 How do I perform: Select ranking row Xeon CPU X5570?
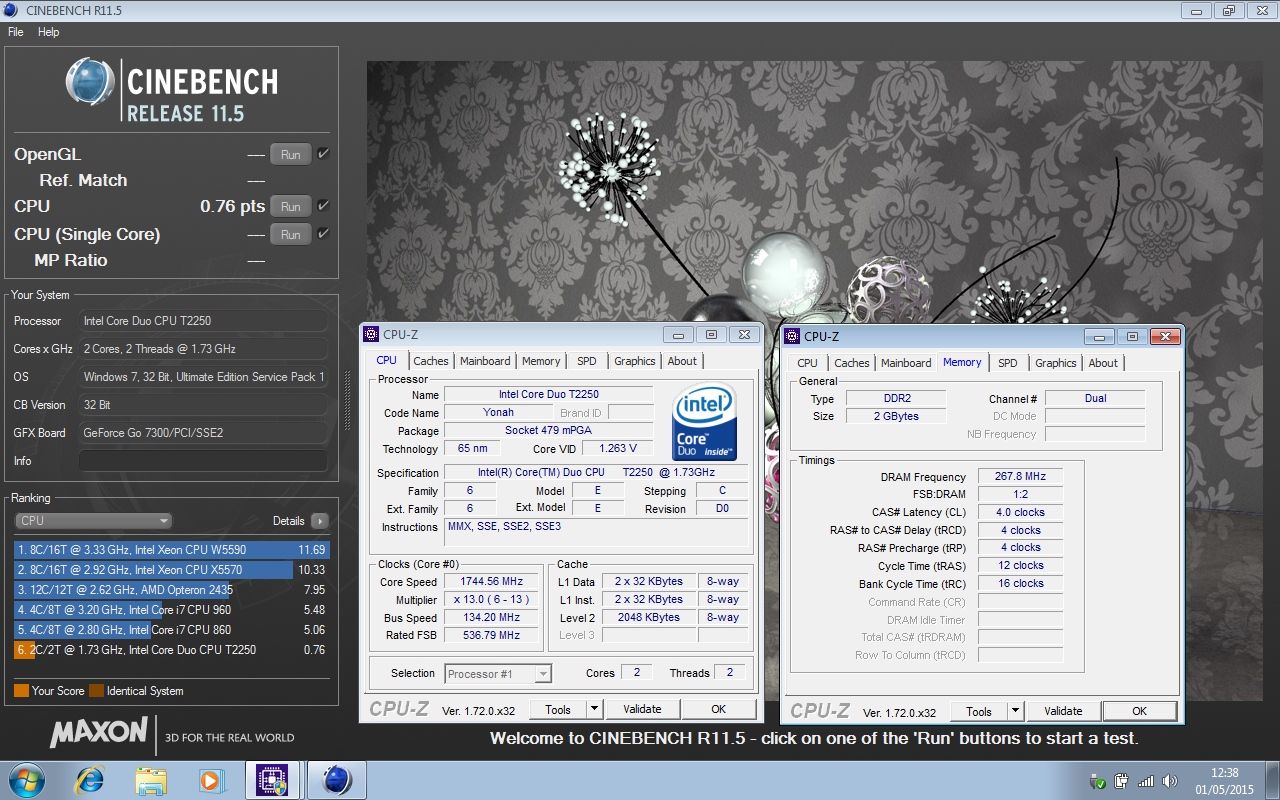pos(171,570)
